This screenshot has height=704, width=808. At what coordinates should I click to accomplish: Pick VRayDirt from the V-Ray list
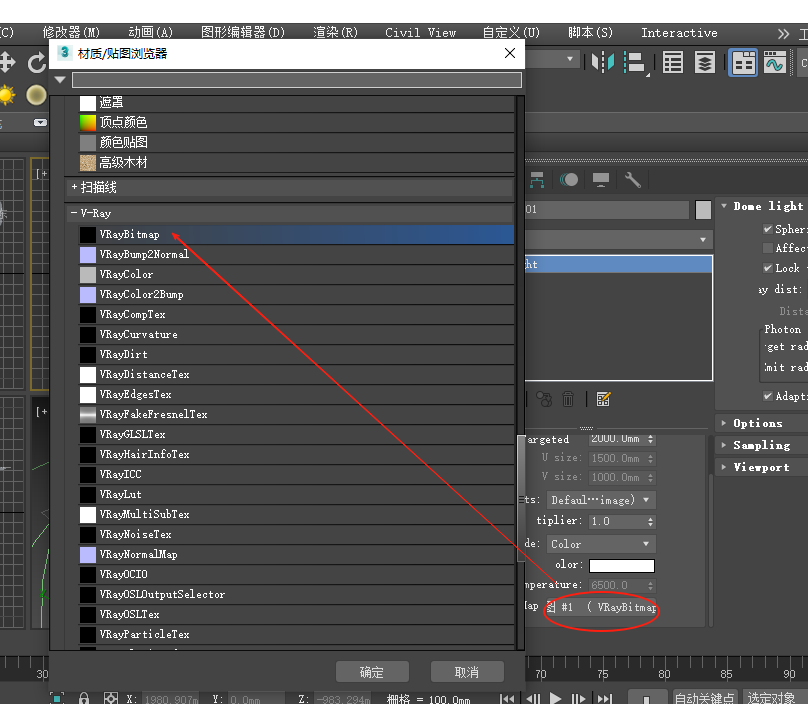coord(296,355)
